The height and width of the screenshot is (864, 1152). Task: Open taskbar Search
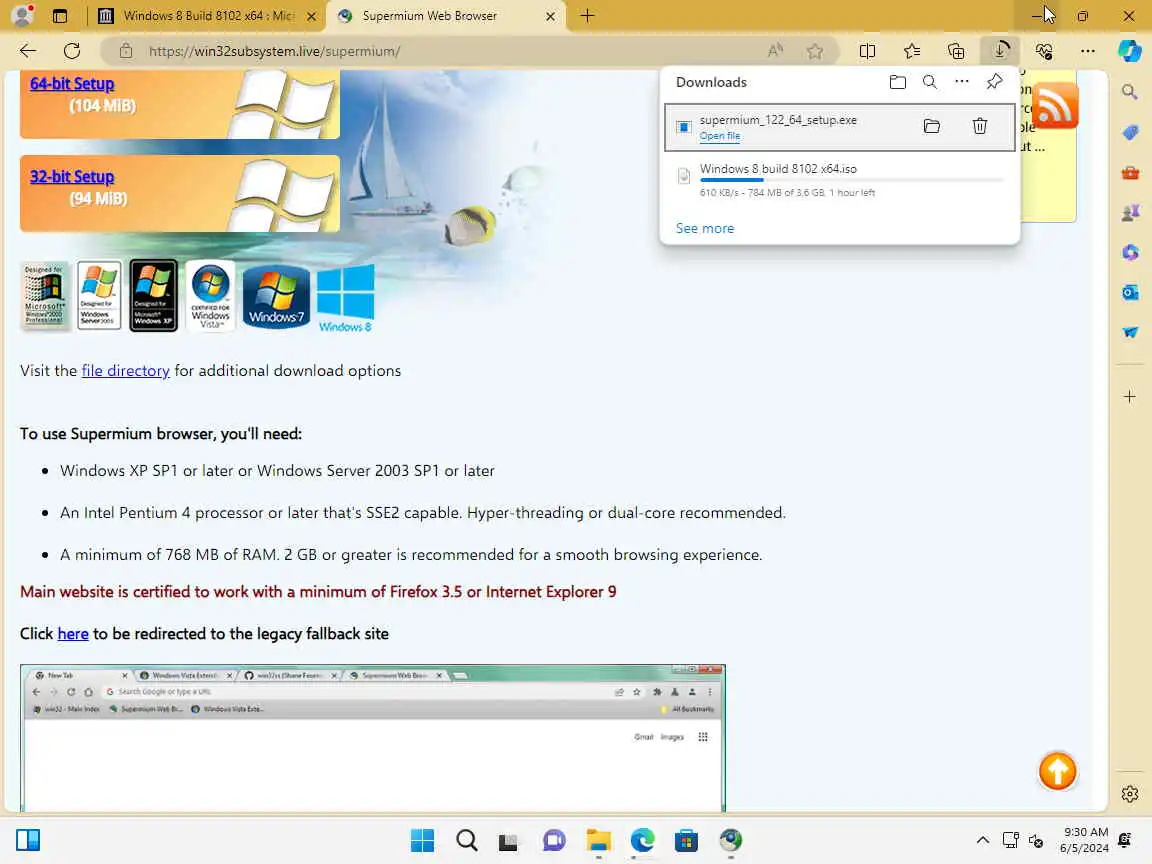click(x=467, y=840)
